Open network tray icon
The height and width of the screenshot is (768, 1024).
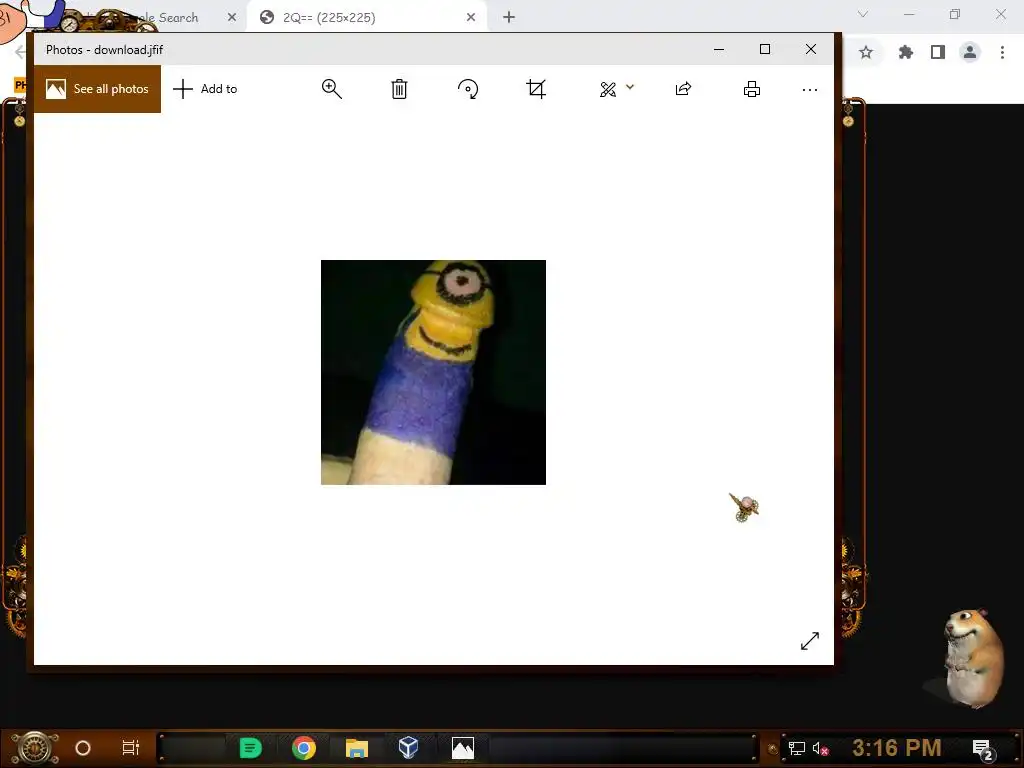pos(797,748)
